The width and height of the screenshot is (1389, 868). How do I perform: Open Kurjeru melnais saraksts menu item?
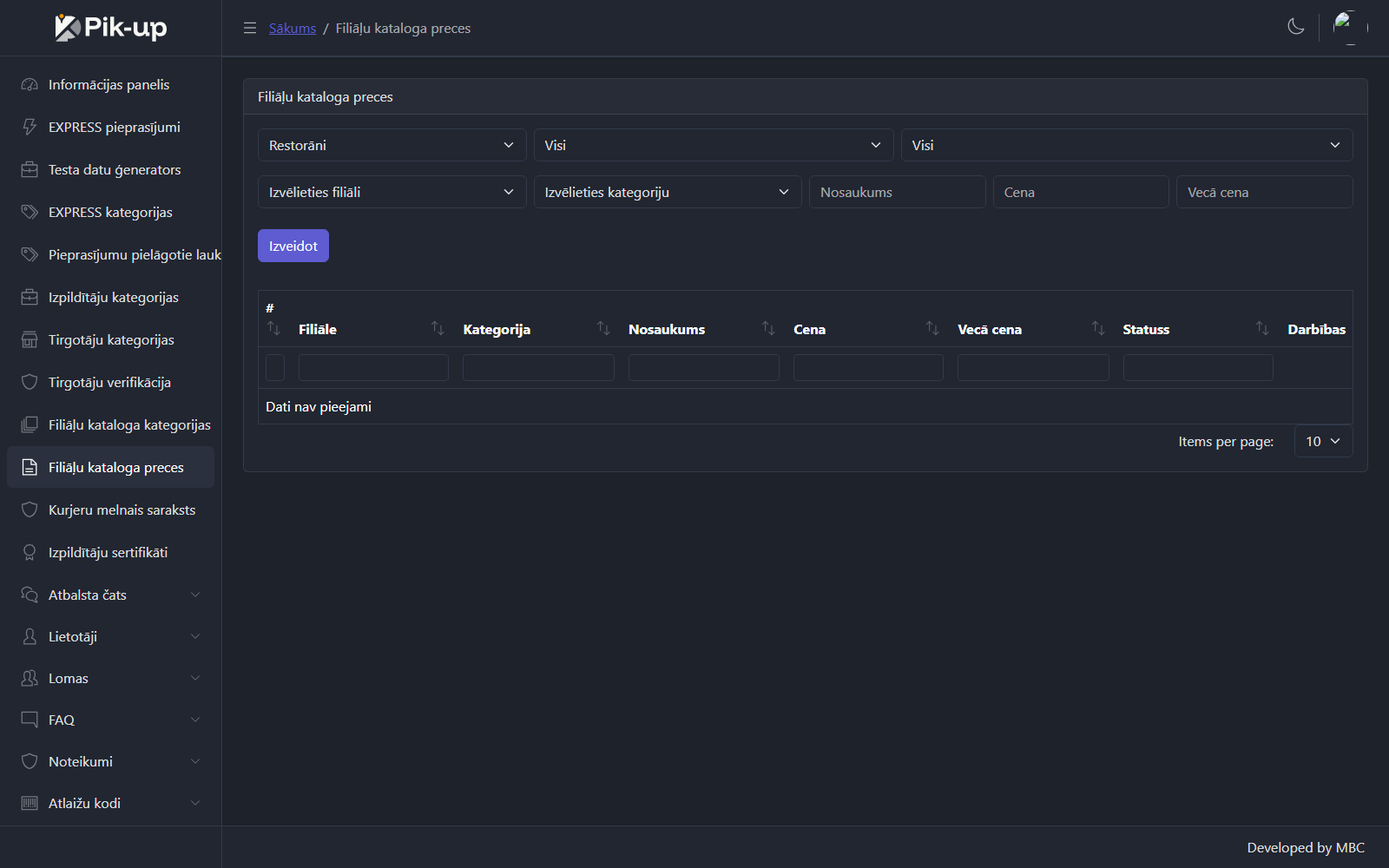click(110, 510)
